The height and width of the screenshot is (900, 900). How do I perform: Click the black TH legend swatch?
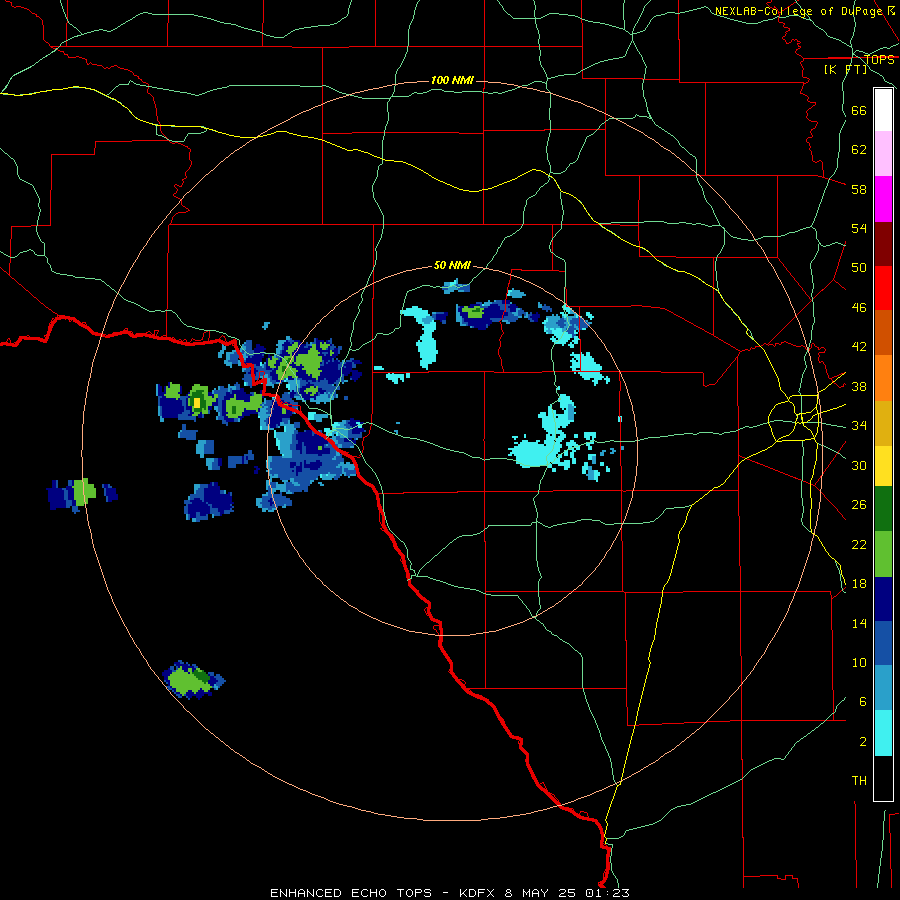click(x=883, y=778)
